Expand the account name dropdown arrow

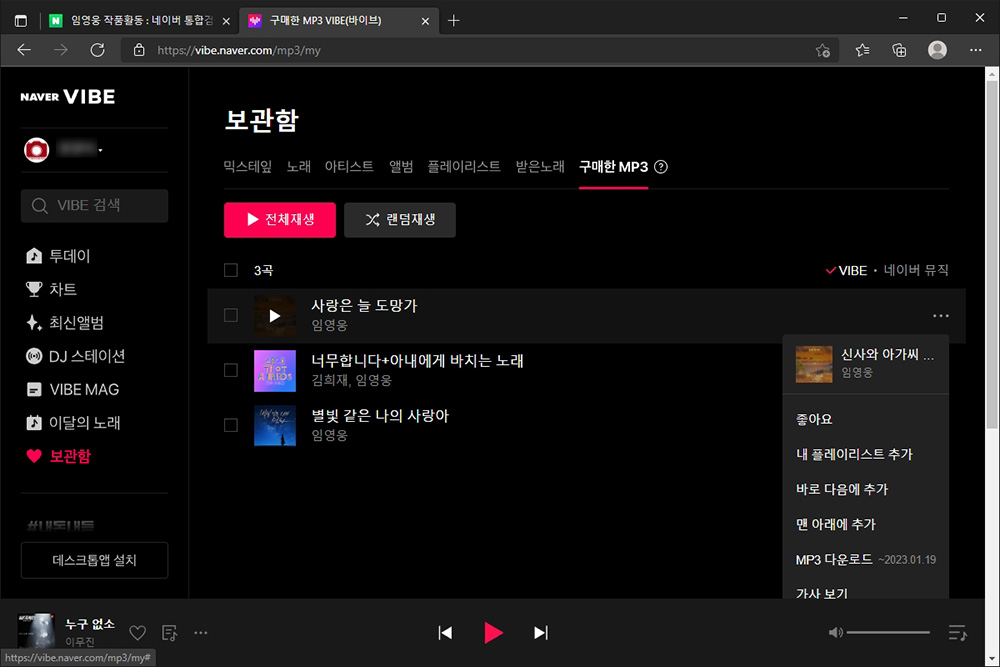(100, 150)
